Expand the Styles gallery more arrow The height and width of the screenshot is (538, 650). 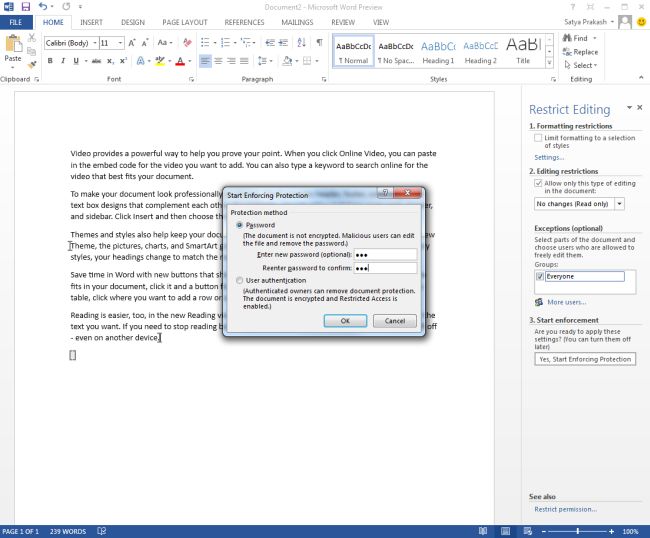(x=549, y=63)
